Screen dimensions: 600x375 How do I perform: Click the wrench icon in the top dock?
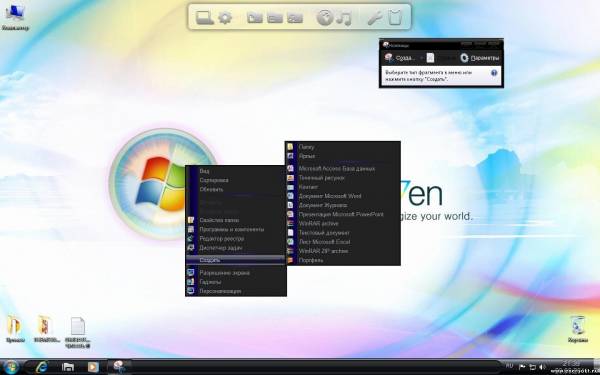[374, 18]
